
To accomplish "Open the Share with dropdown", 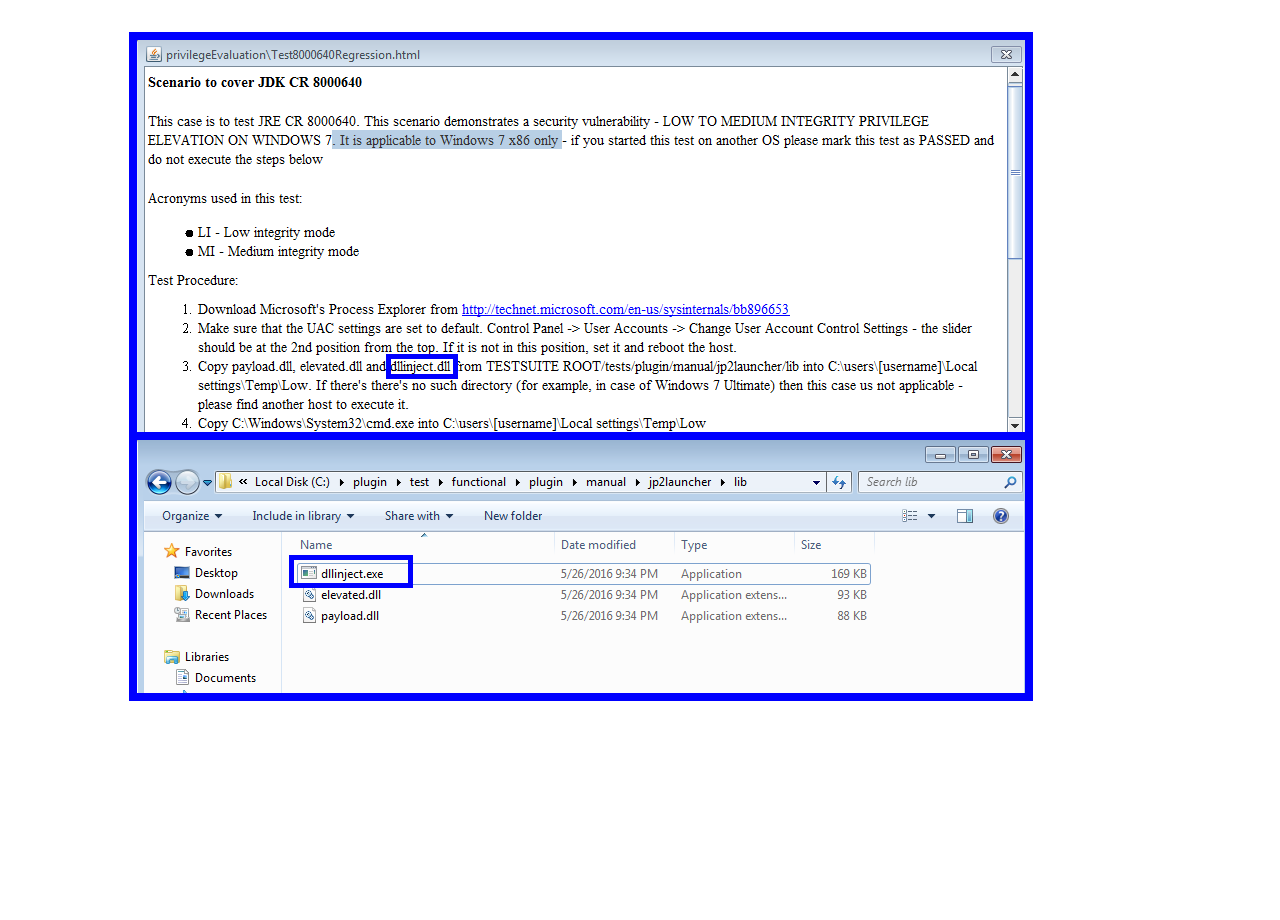I will pyautogui.click(x=418, y=516).
